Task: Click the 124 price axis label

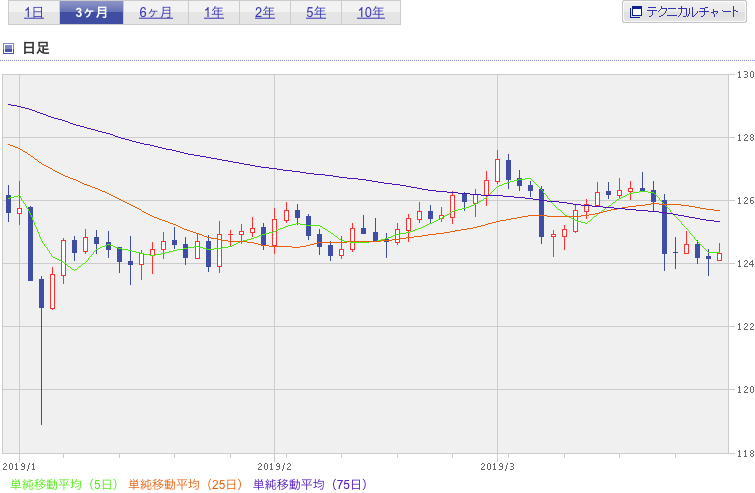Action: [x=746, y=264]
